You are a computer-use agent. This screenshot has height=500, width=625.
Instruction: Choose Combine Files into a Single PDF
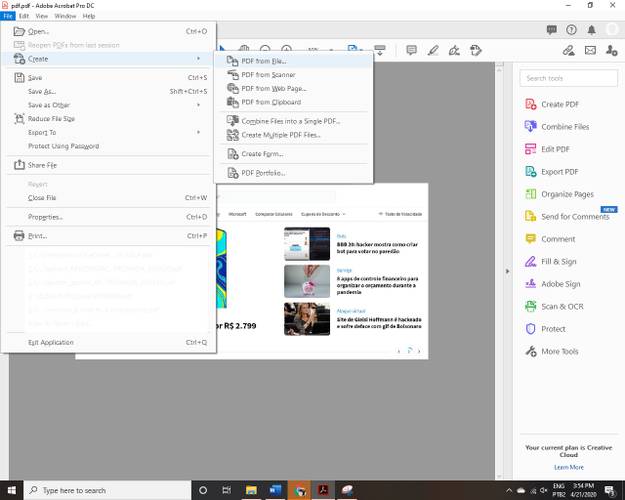[293, 121]
